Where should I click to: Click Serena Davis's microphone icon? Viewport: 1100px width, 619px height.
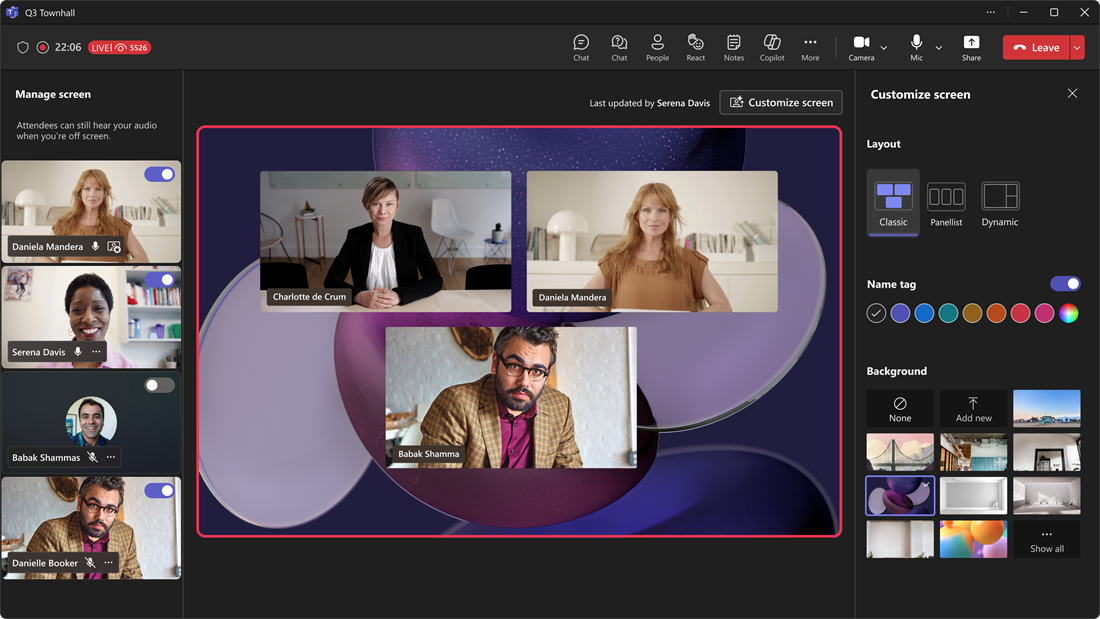[78, 352]
